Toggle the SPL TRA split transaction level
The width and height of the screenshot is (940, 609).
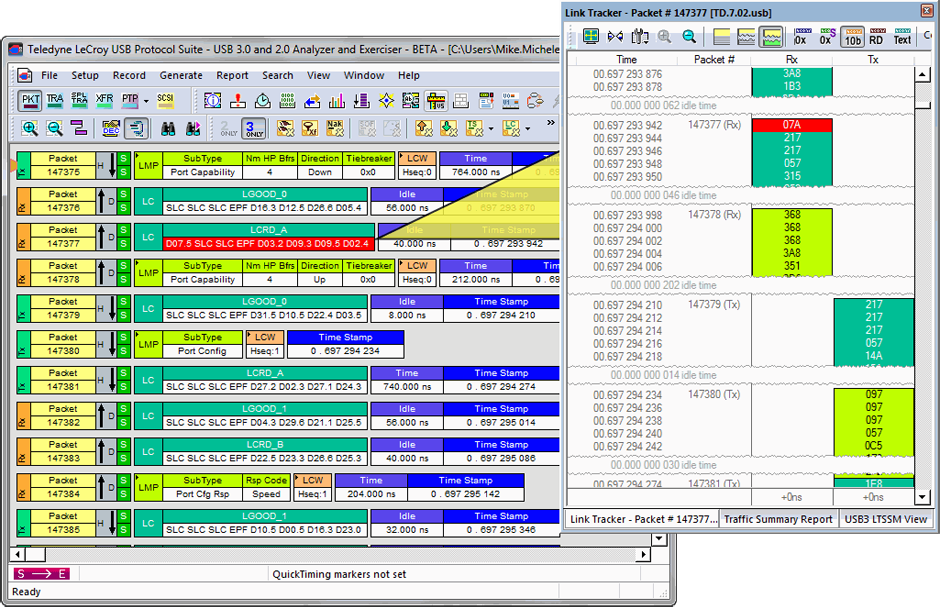click(x=80, y=101)
